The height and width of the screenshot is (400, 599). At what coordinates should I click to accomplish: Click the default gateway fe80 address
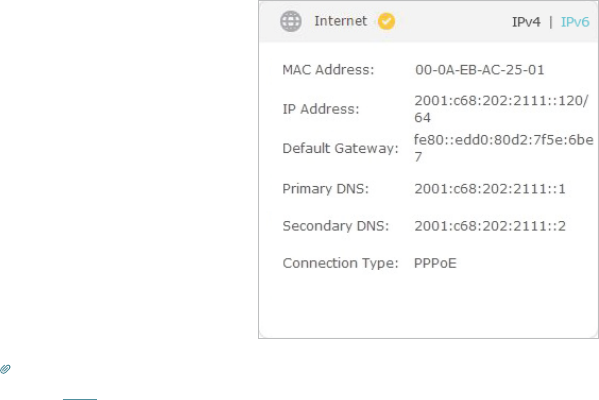pos(504,148)
